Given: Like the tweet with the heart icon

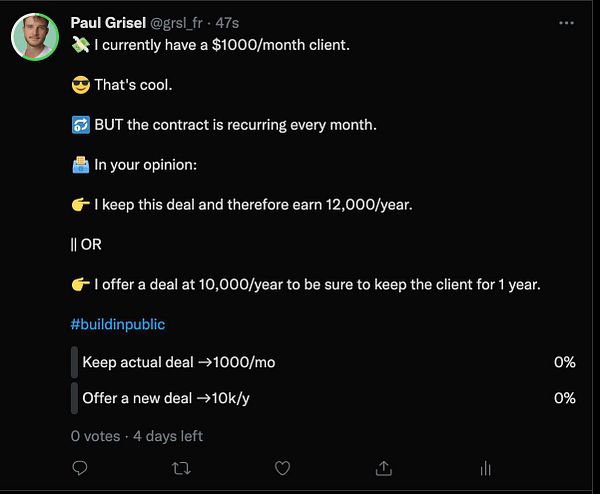Looking at the screenshot, I should pos(282,467).
